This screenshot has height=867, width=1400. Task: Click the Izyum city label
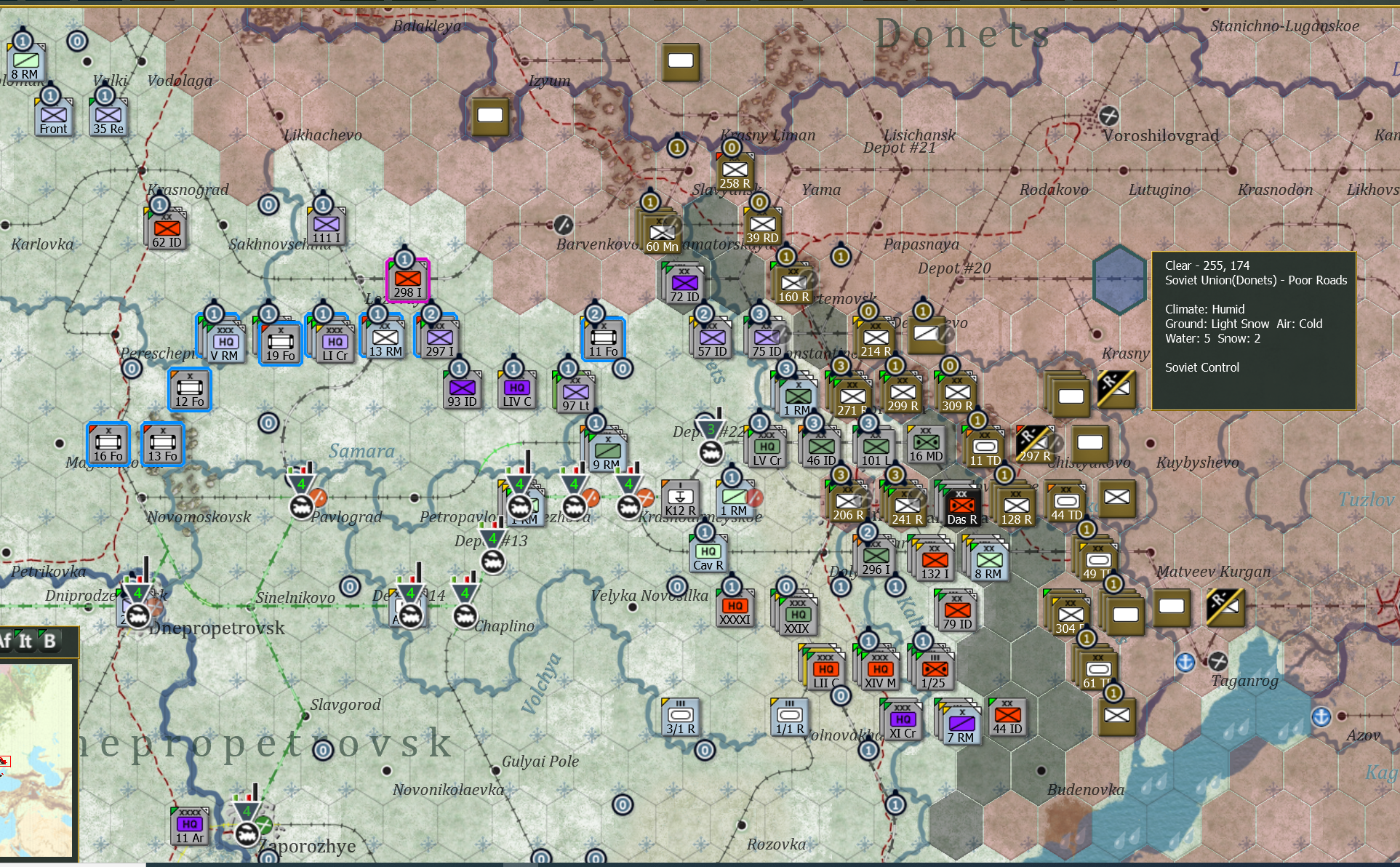click(x=550, y=81)
